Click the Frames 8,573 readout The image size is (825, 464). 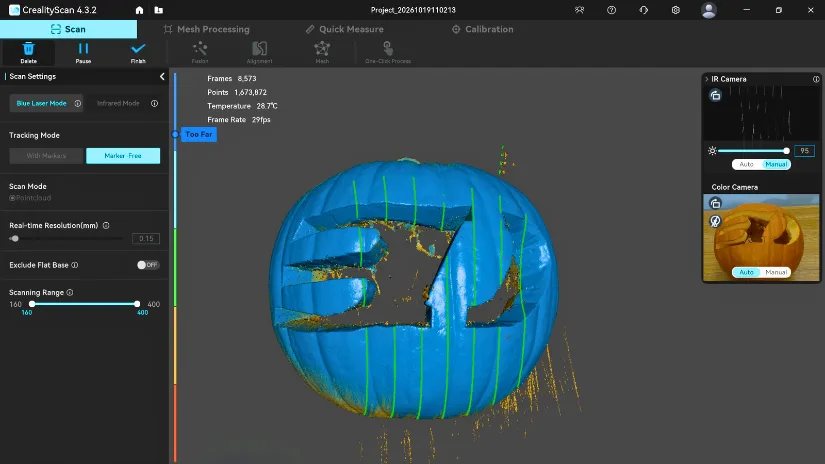click(x=232, y=78)
